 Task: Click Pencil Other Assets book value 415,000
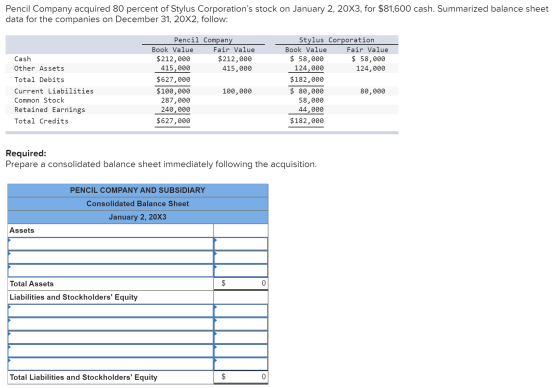[x=175, y=68]
